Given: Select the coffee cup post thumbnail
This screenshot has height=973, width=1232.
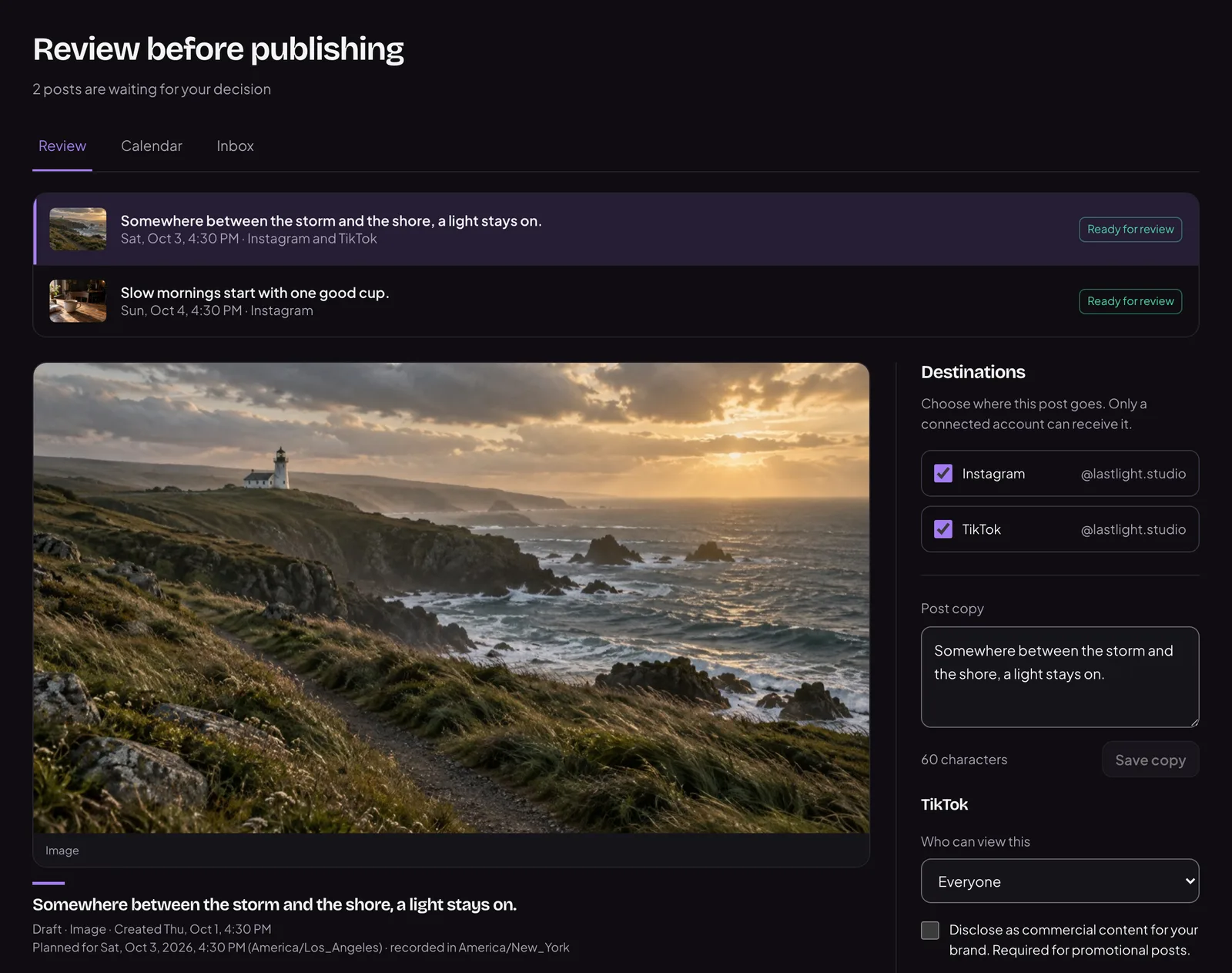Looking at the screenshot, I should pos(78,300).
